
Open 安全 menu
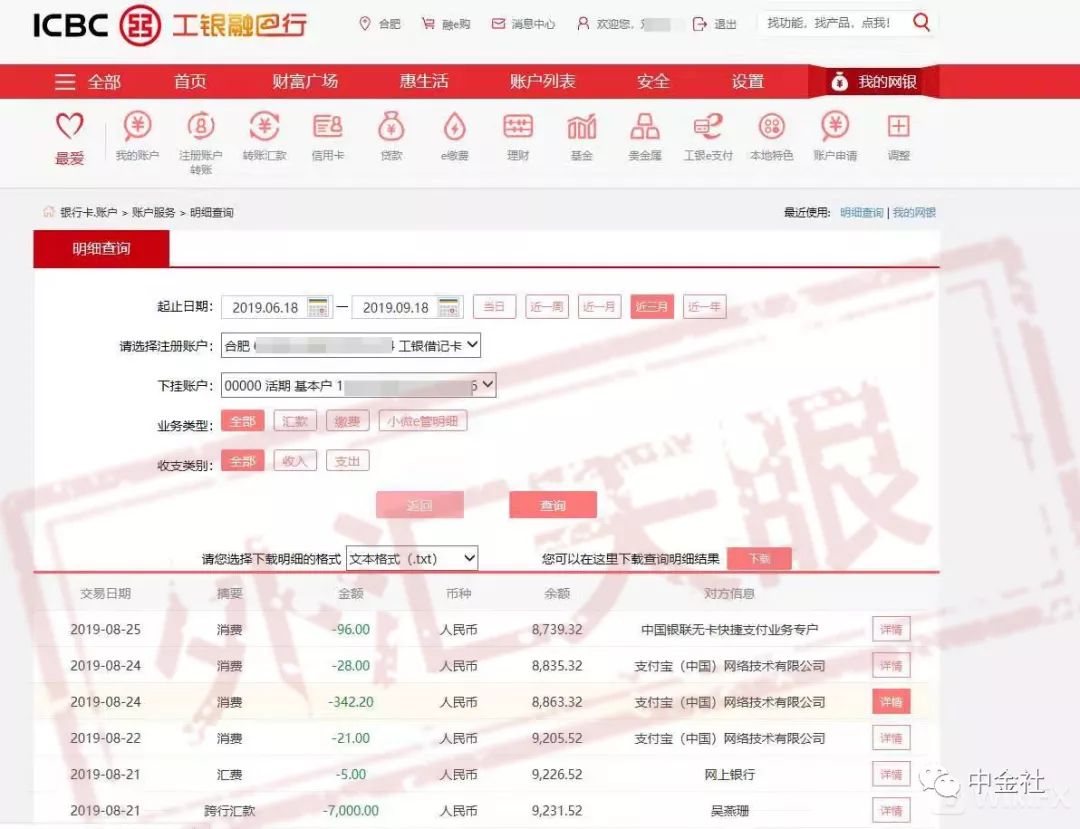(653, 81)
